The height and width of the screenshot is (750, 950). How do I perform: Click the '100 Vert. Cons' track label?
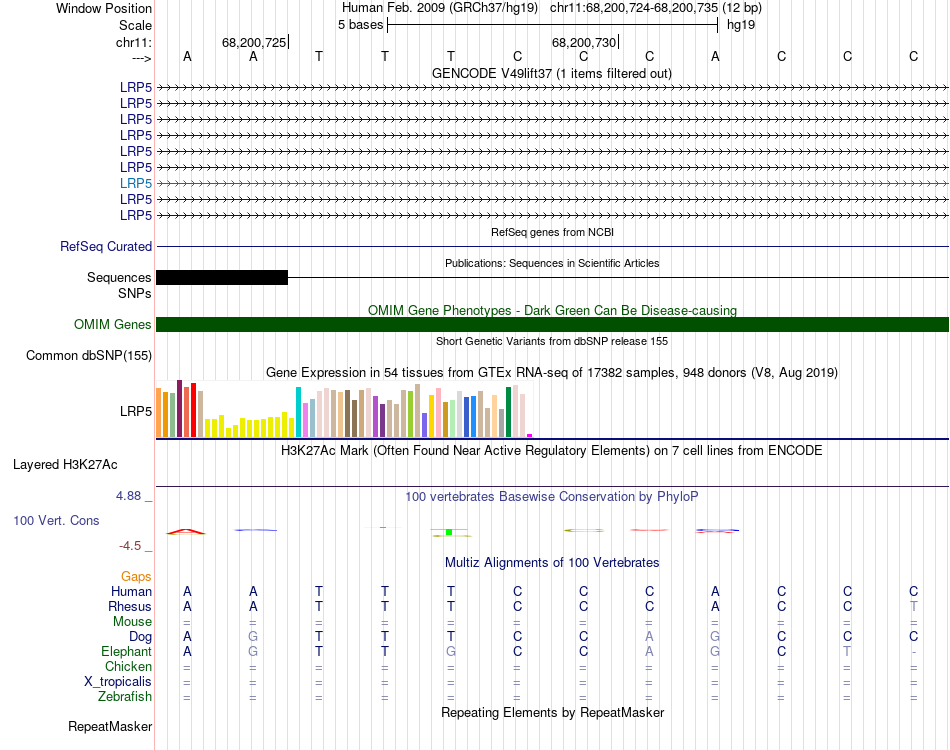tap(56, 520)
